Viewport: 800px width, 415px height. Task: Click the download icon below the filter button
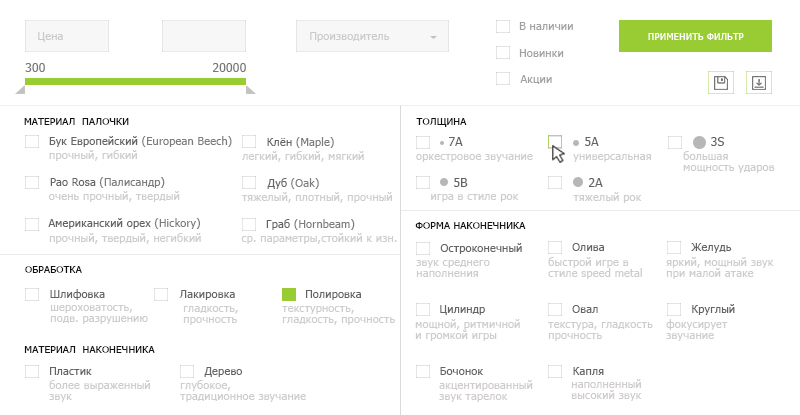[x=759, y=82]
